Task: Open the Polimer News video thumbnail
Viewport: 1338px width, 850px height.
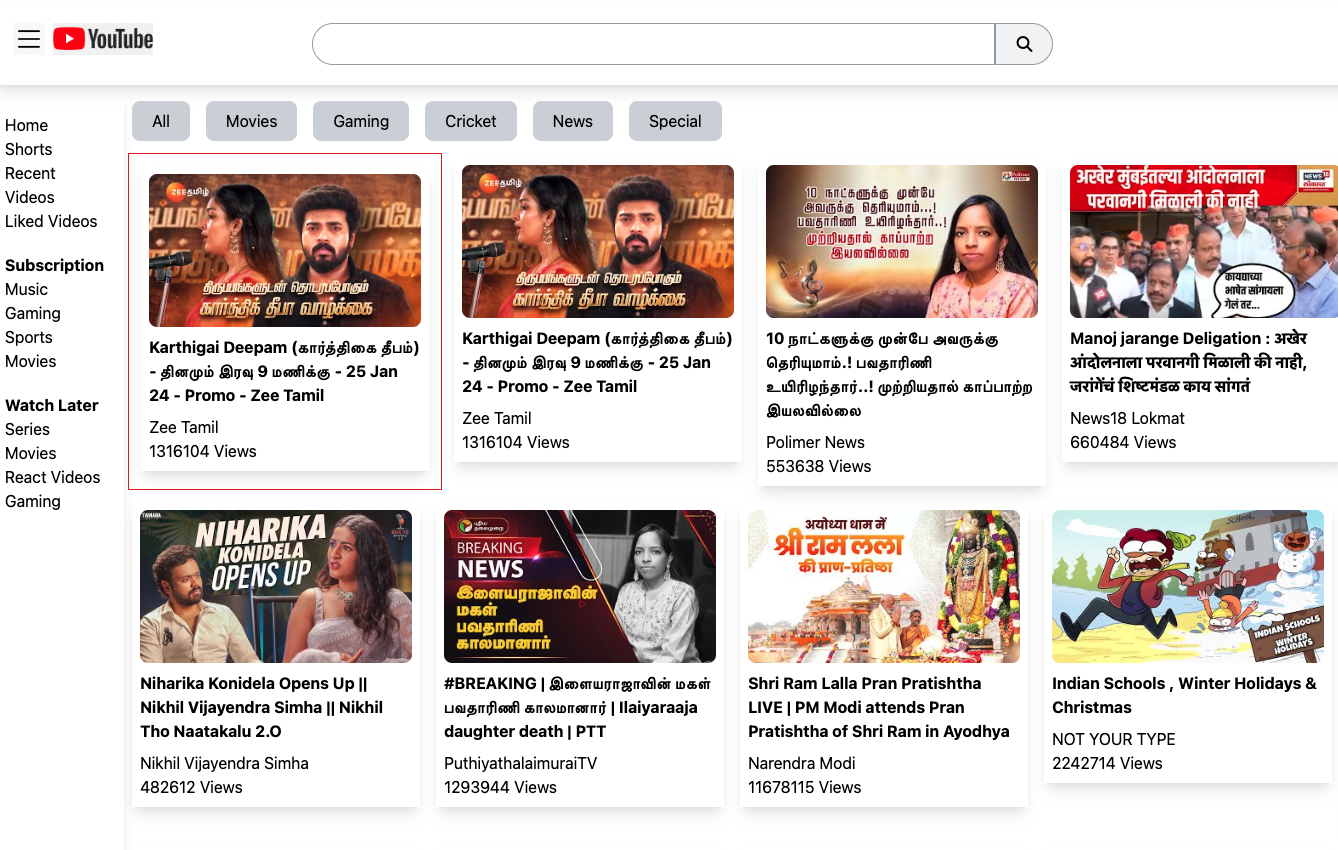Action: coord(902,241)
